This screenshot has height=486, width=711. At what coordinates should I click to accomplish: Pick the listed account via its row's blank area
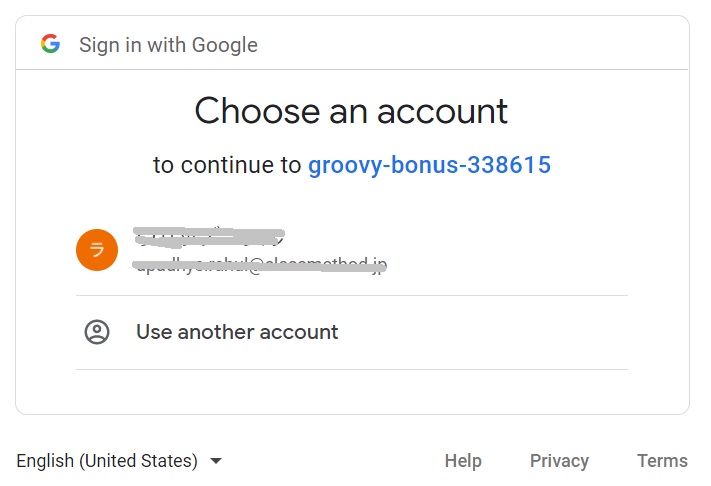pos(508,250)
